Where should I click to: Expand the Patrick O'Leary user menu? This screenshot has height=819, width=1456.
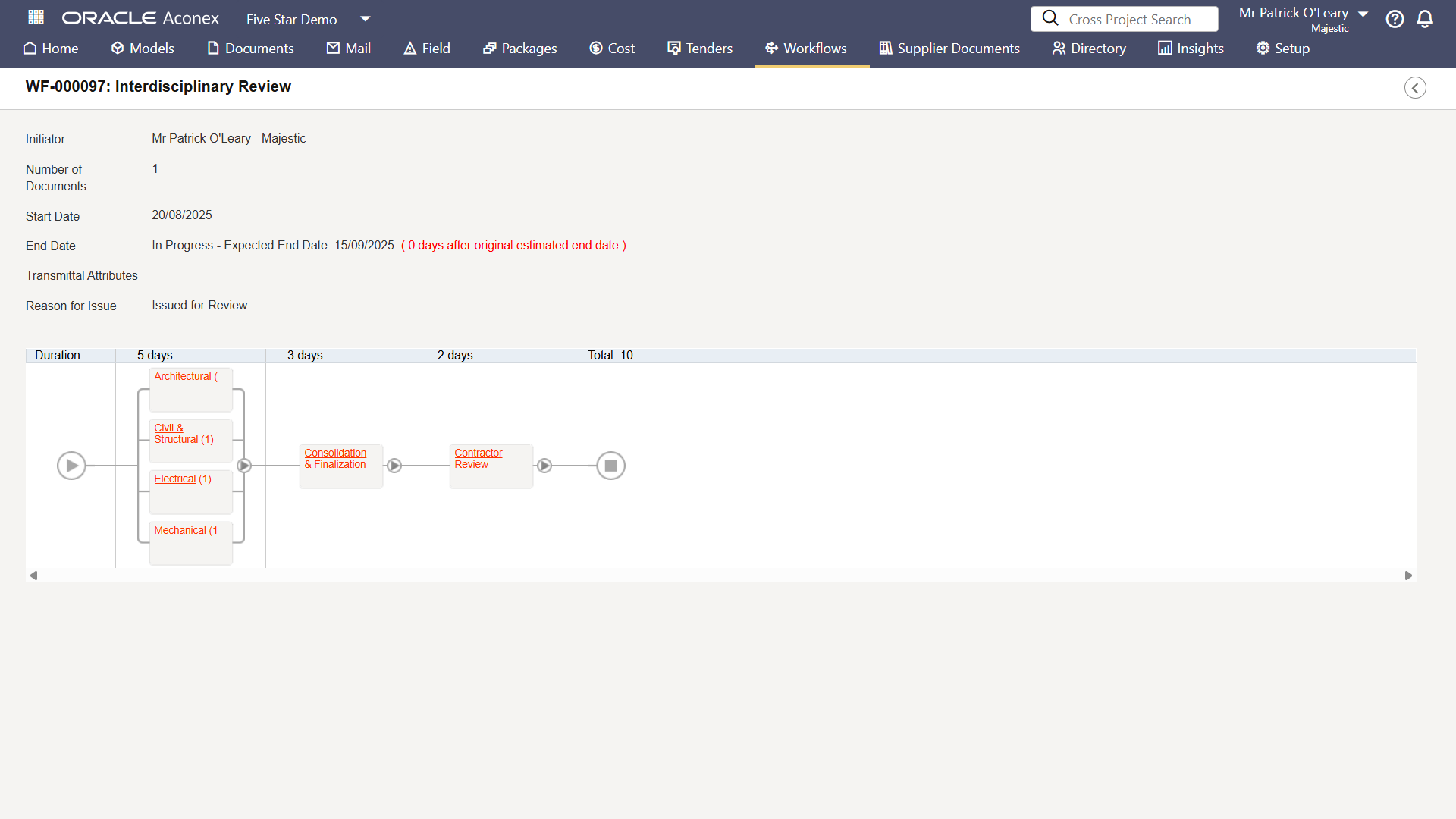click(x=1363, y=14)
